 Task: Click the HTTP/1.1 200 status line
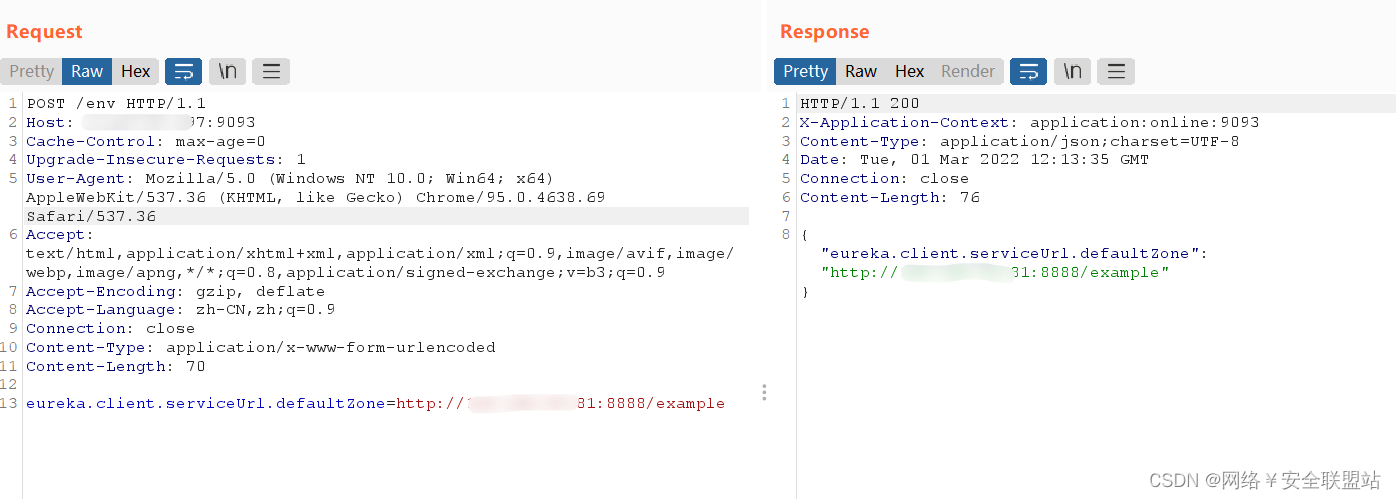tap(860, 103)
